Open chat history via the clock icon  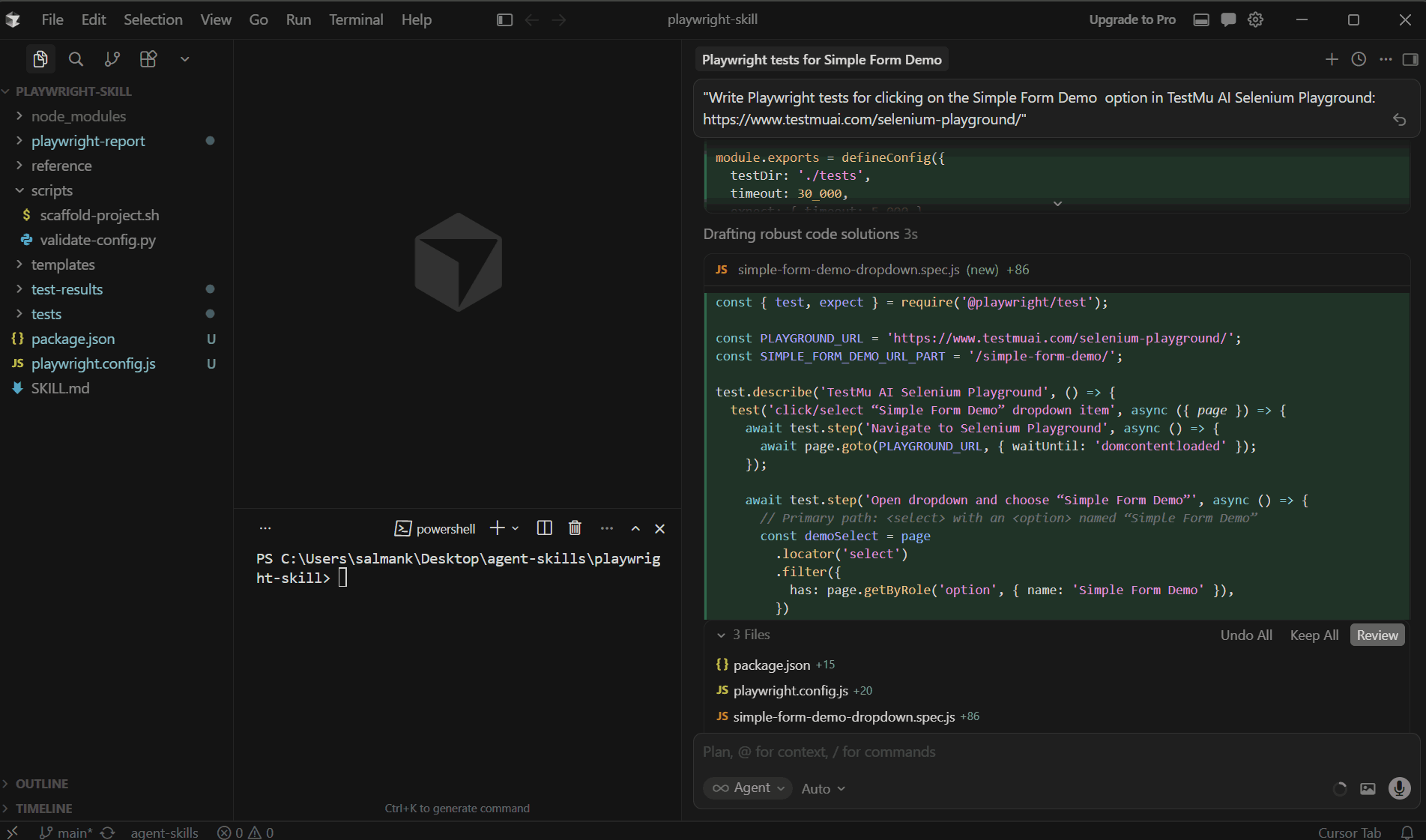pyautogui.click(x=1359, y=59)
